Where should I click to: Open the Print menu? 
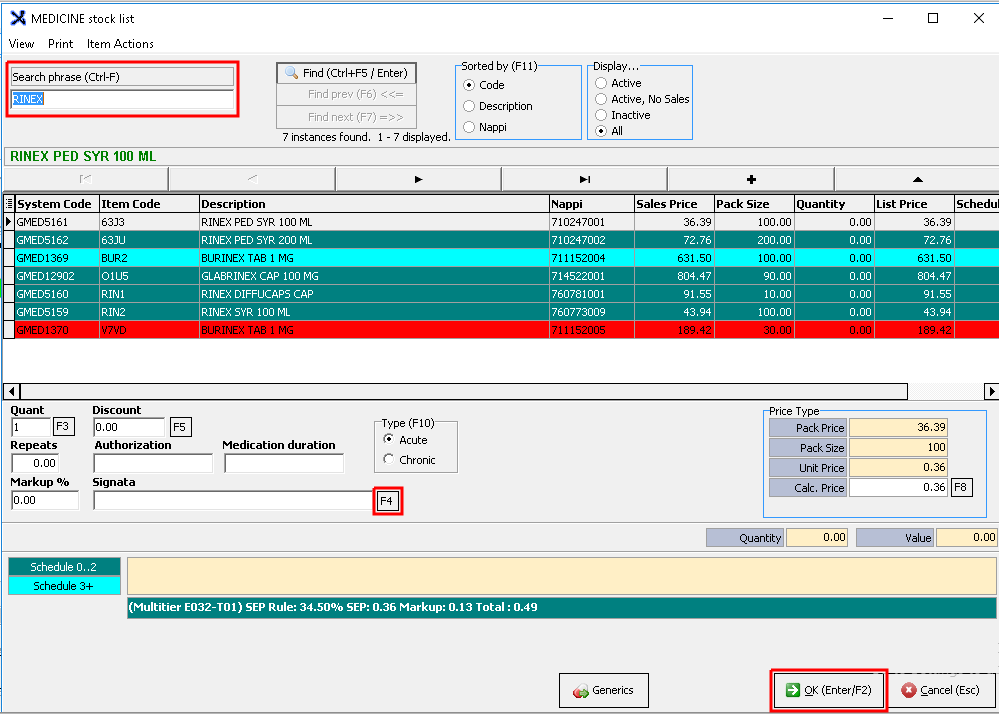(60, 44)
